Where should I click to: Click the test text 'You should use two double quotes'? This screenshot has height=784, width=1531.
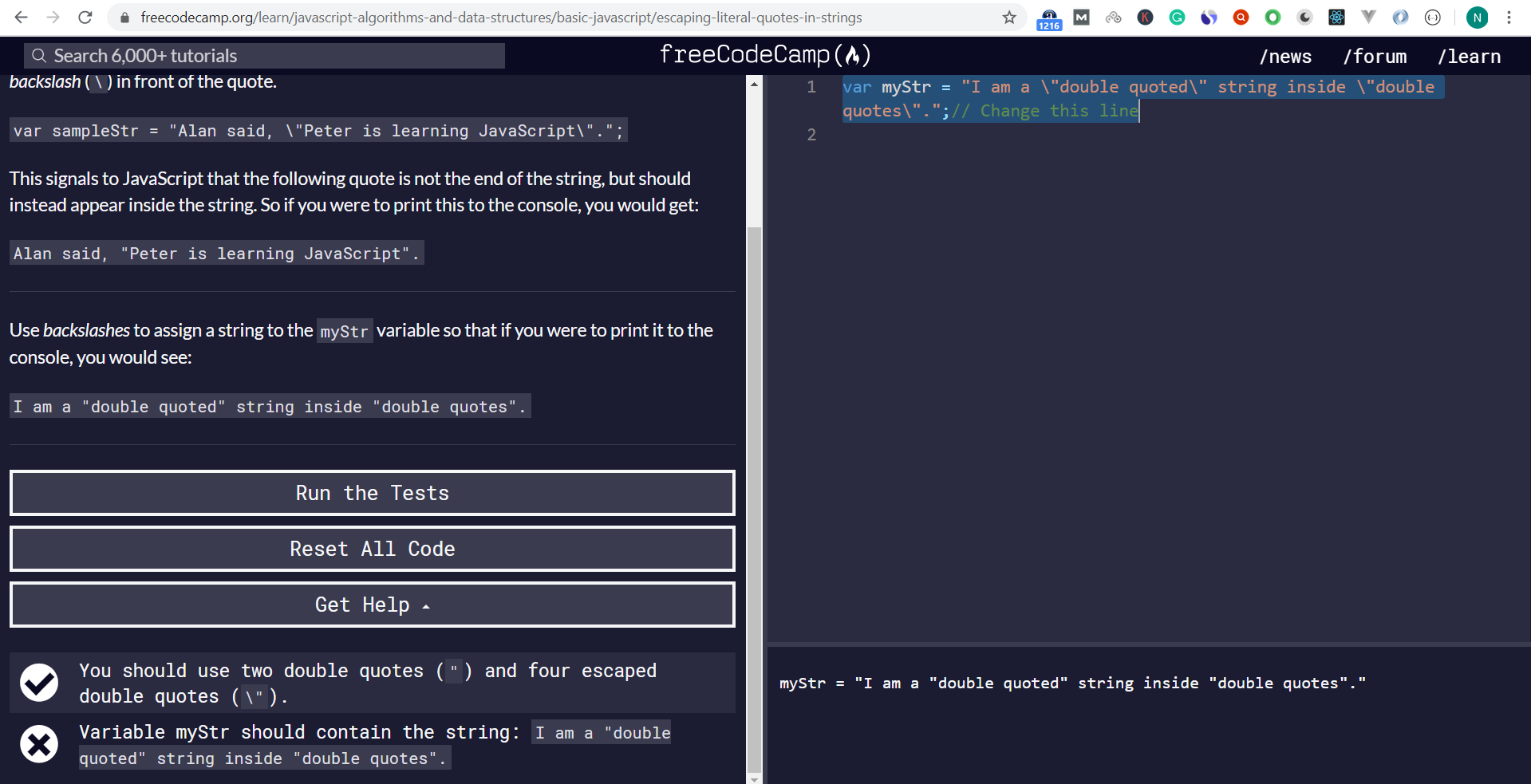pyautogui.click(x=368, y=684)
